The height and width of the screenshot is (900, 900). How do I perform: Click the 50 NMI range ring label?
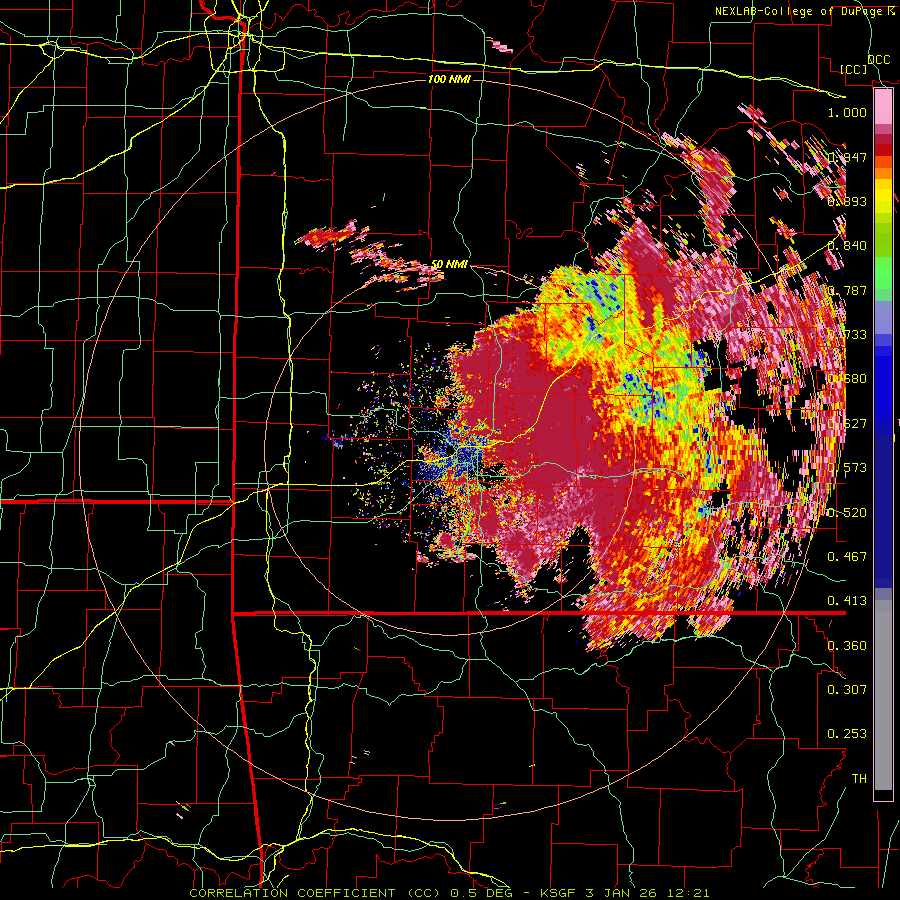[449, 264]
